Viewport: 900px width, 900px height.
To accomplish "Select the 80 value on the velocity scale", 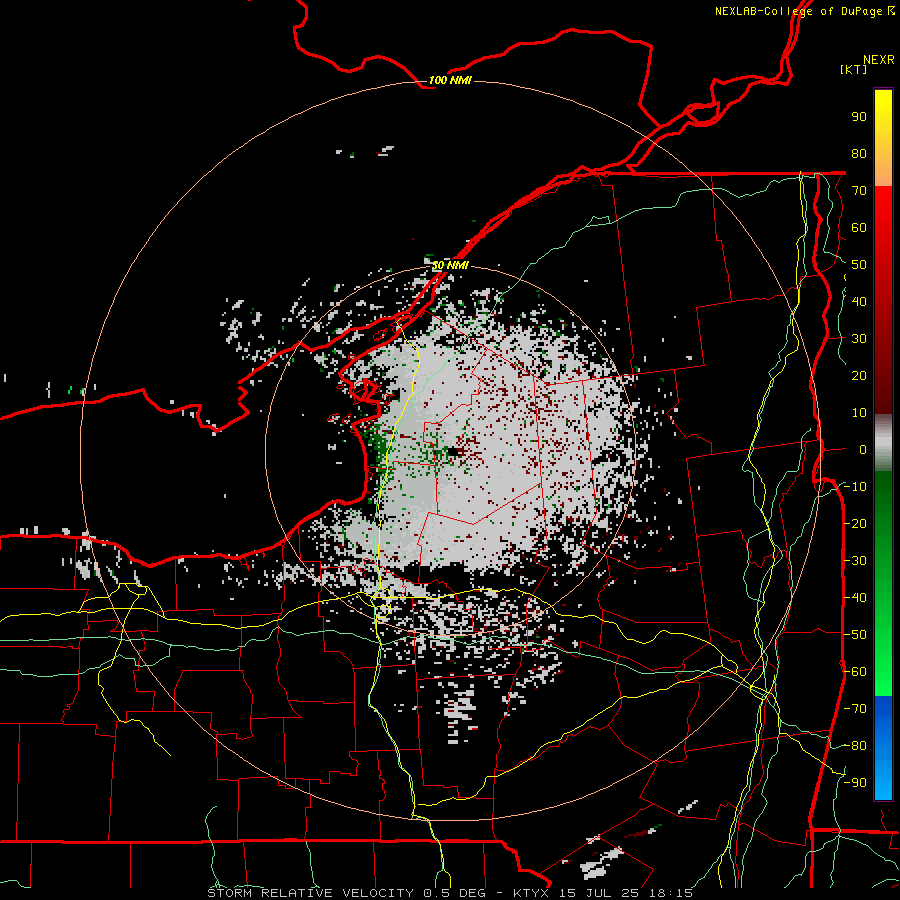I will [x=859, y=153].
